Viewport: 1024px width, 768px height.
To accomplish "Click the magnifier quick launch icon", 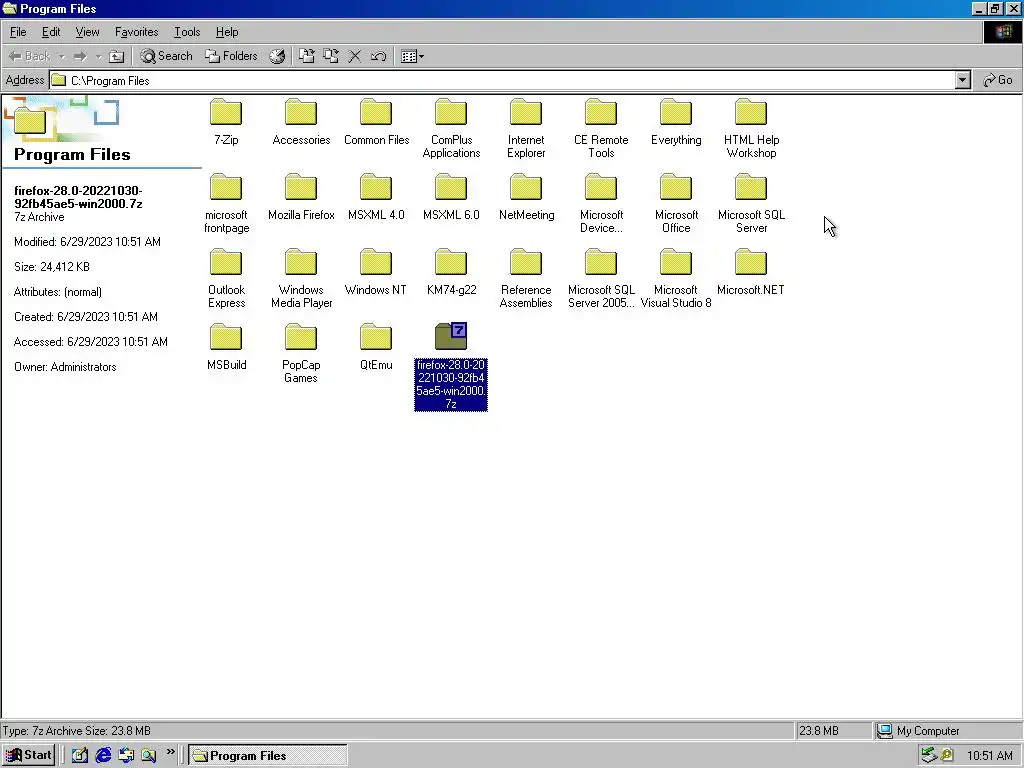I will tap(149, 756).
